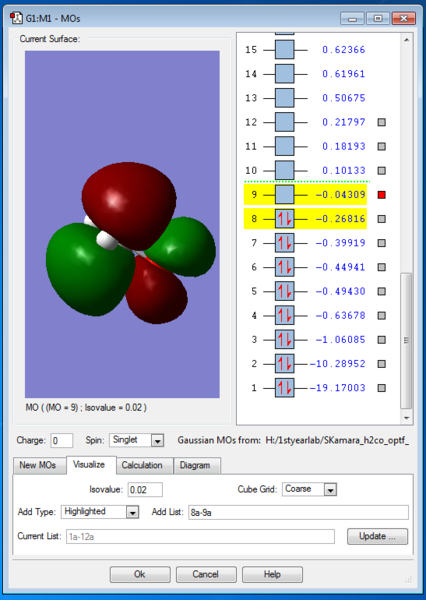The width and height of the screenshot is (426, 600).
Task: Toggle surface marker for MO 12
Action: click(382, 122)
